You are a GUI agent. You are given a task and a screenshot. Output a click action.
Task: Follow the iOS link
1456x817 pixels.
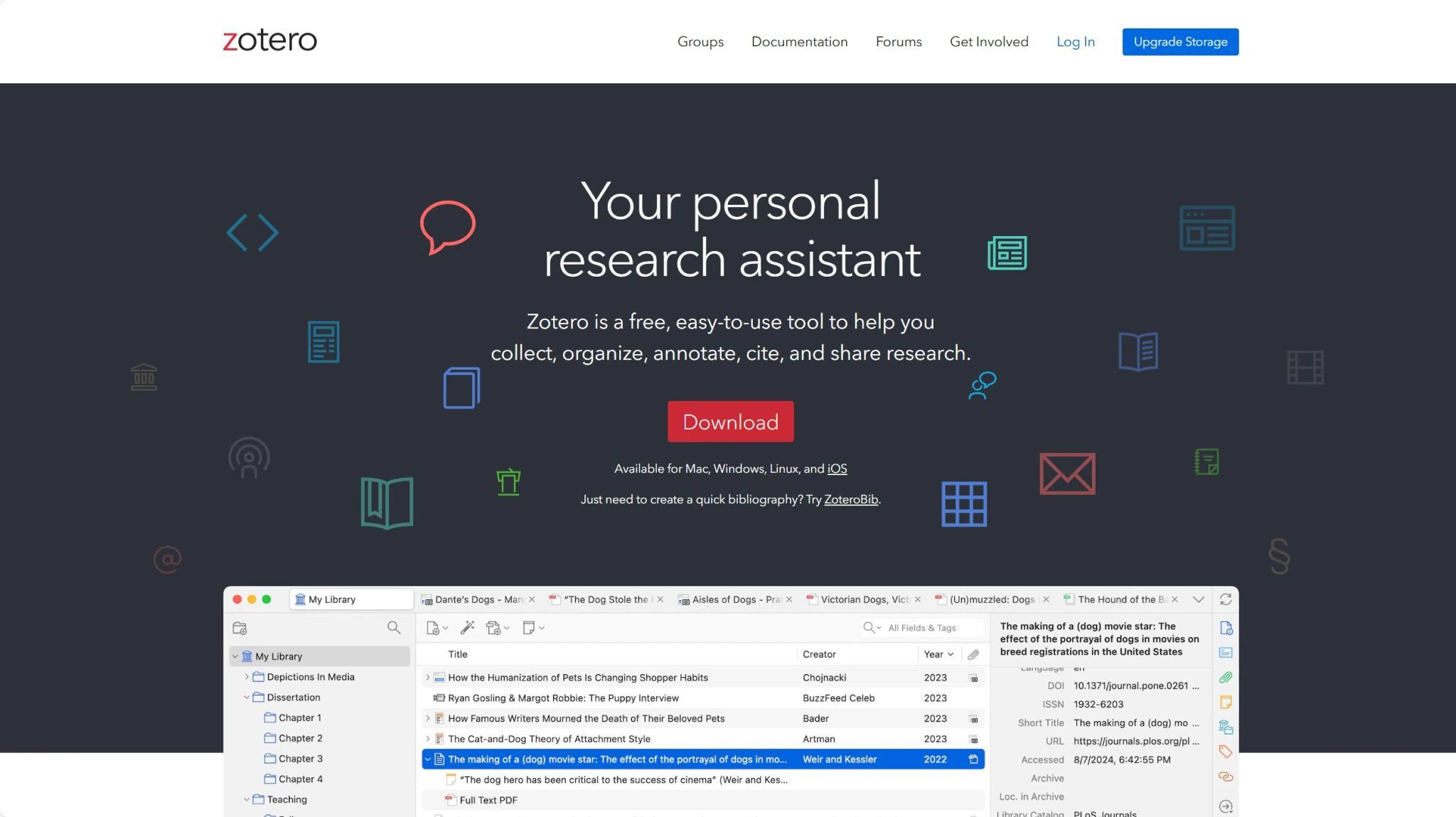(x=837, y=469)
